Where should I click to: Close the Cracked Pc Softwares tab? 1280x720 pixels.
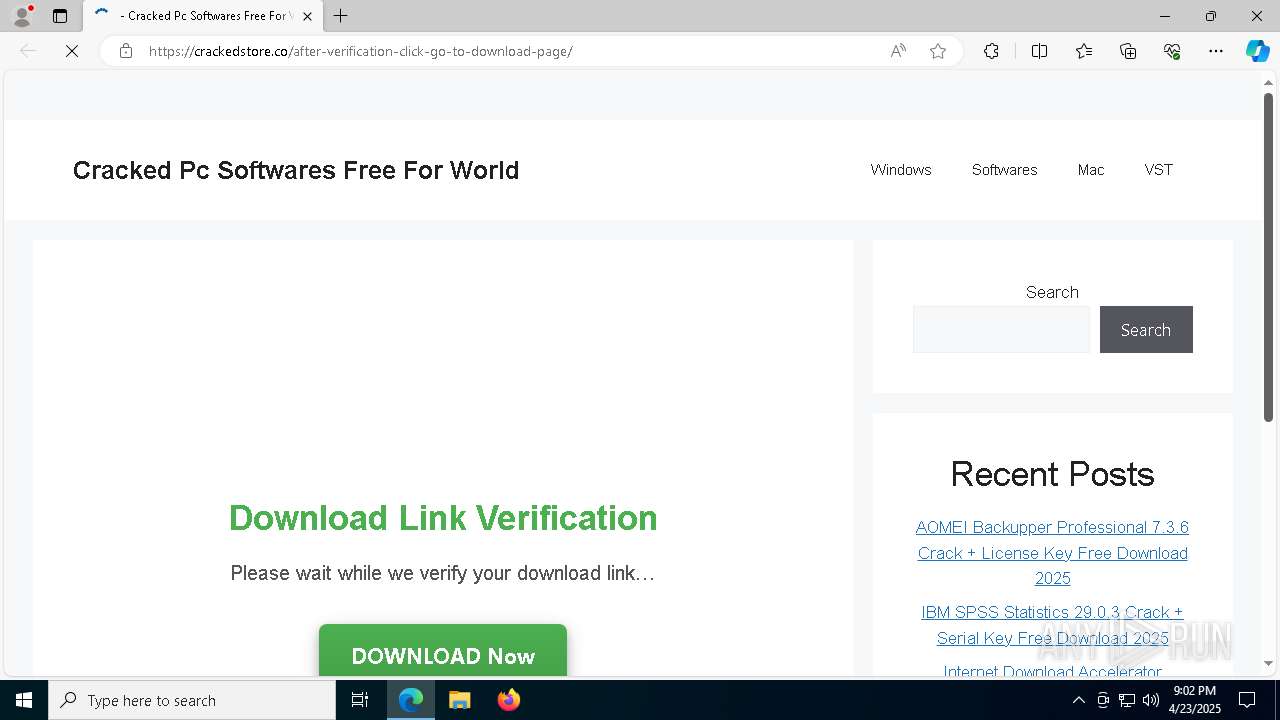point(307,16)
